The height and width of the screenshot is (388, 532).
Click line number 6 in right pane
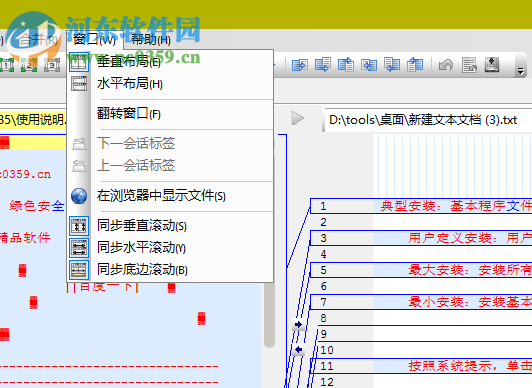[323, 286]
